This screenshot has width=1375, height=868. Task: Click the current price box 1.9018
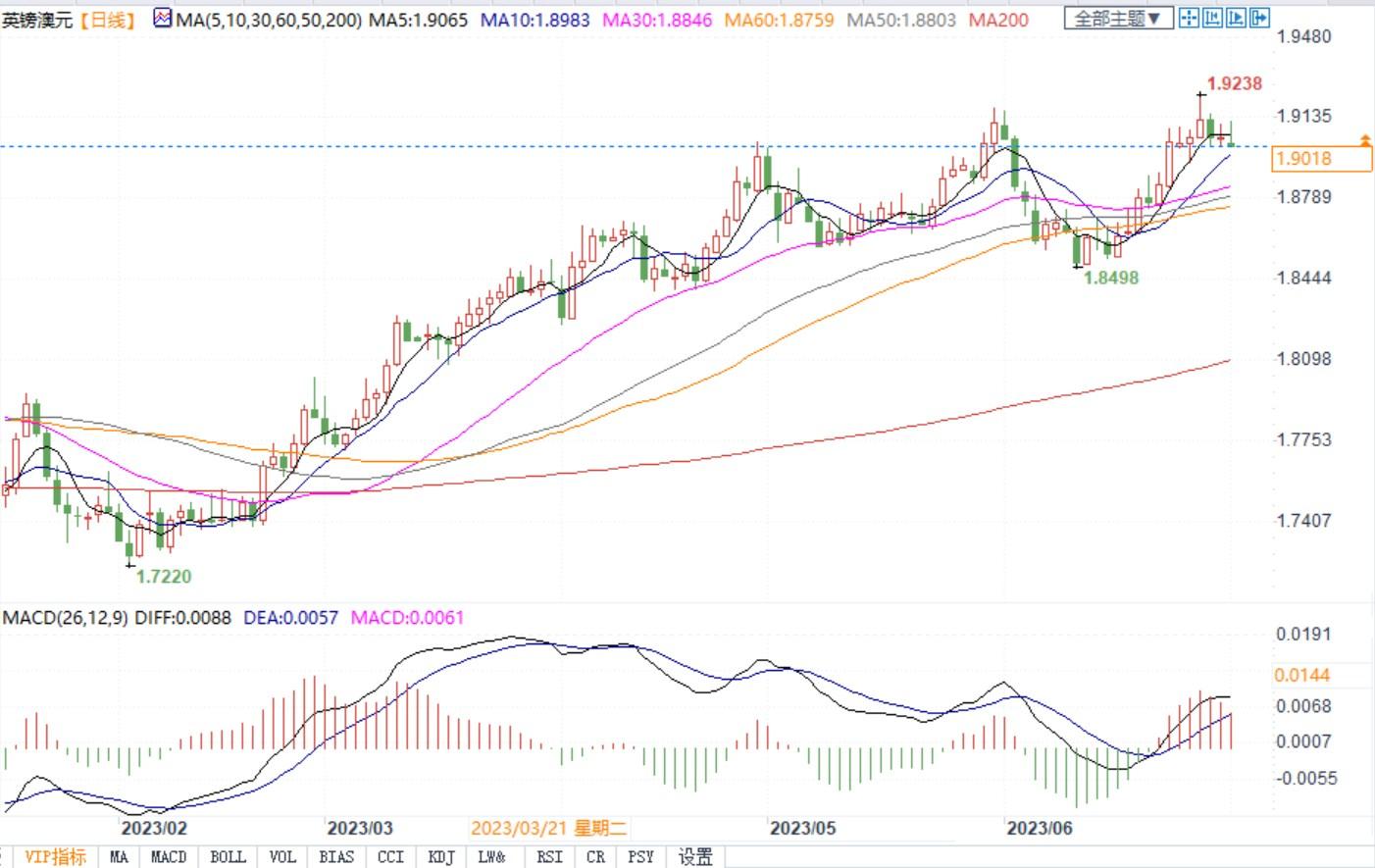pos(1322,158)
